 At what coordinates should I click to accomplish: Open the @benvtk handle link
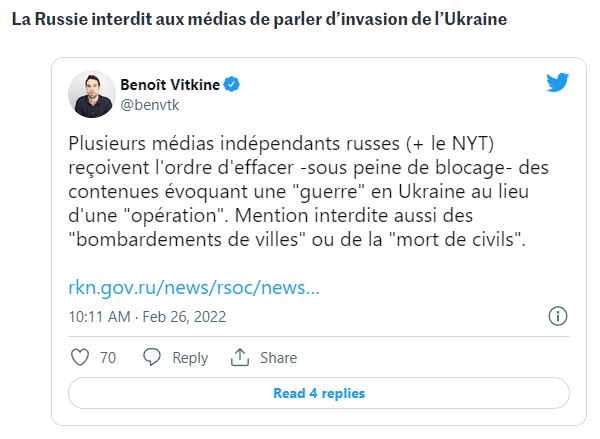149,103
